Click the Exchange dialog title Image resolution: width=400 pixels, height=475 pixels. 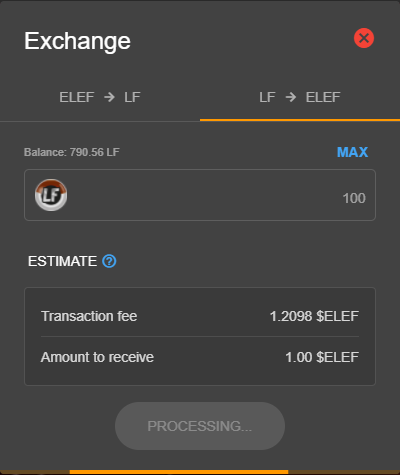[77, 41]
